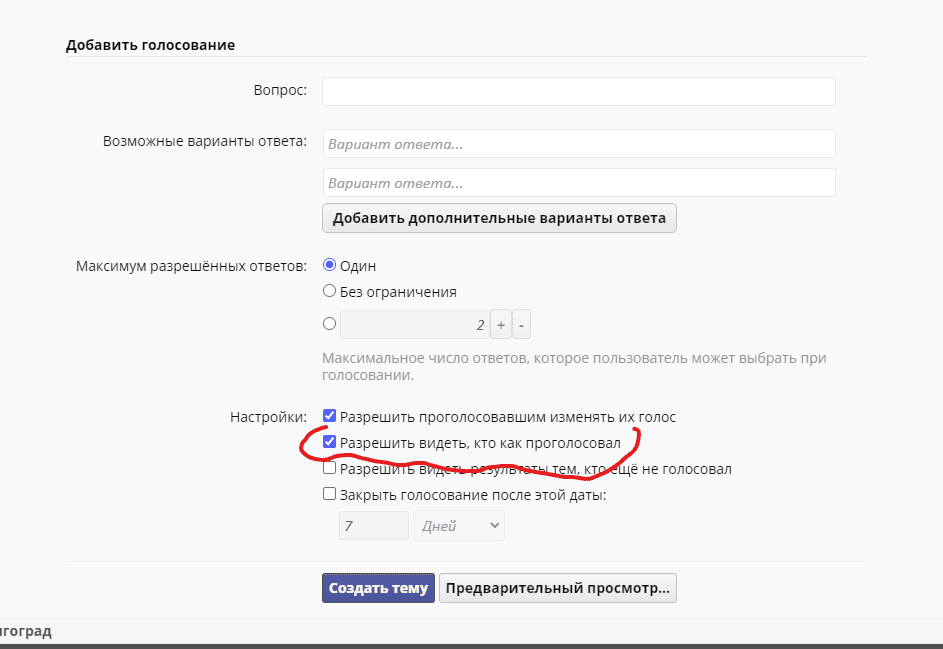Increase answers count with plus button
The image size is (943, 649).
click(x=501, y=325)
